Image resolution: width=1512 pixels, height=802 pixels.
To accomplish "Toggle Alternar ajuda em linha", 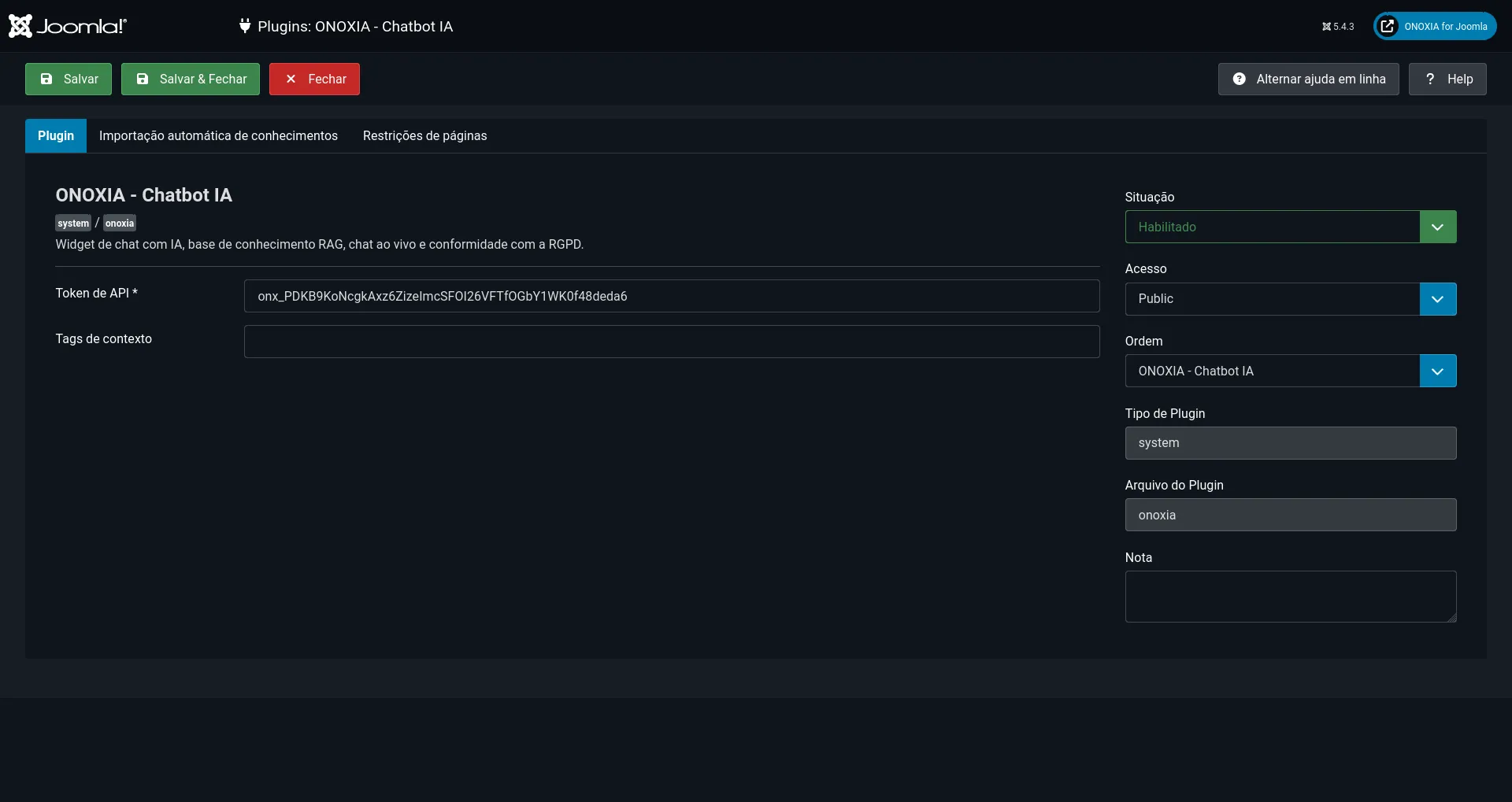I will point(1308,79).
